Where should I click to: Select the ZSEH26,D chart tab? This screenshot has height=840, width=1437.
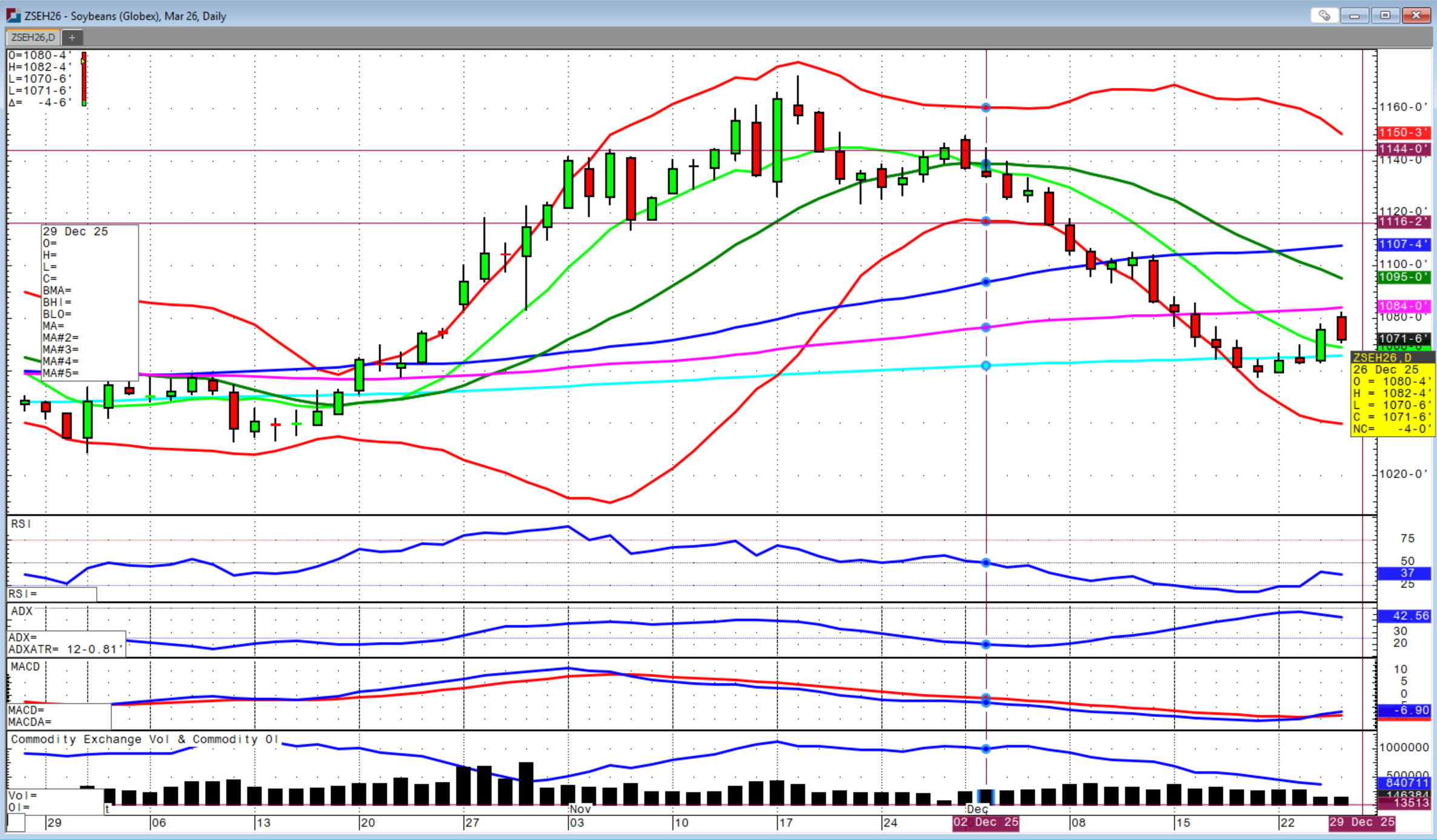coord(33,38)
